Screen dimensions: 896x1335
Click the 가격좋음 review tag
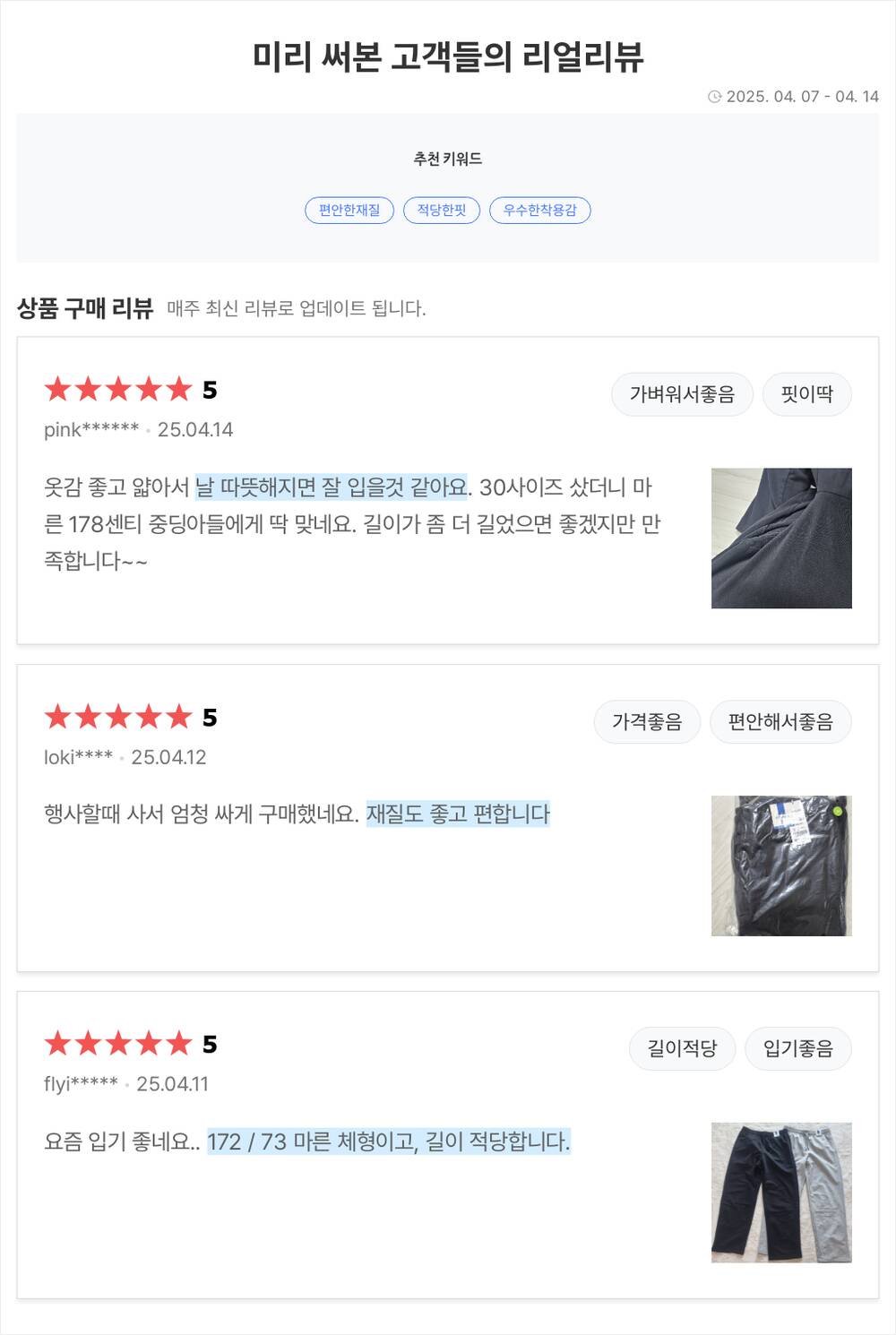pyautogui.click(x=647, y=722)
